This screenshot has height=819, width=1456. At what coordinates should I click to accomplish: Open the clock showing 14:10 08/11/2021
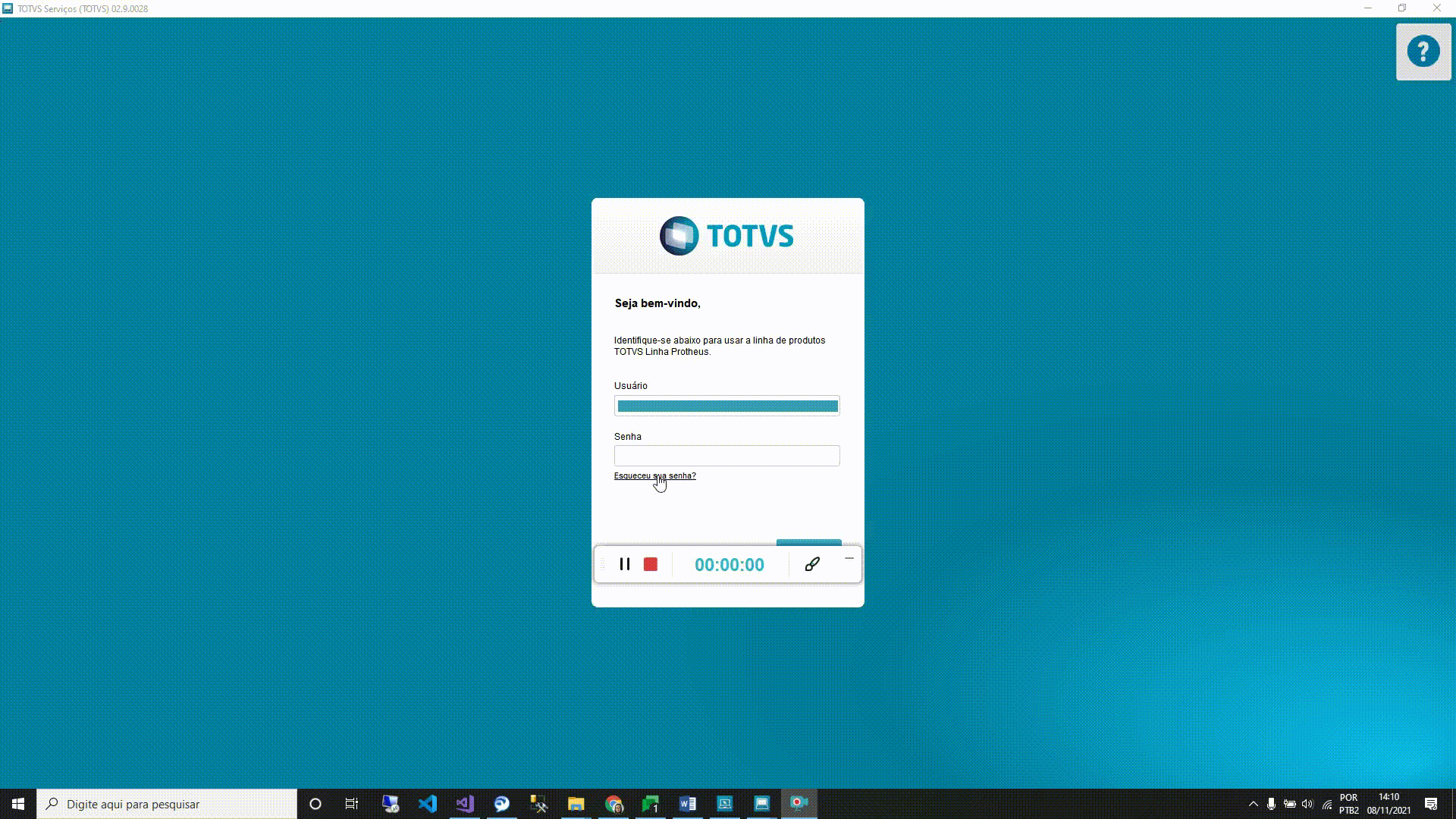[1389, 804]
